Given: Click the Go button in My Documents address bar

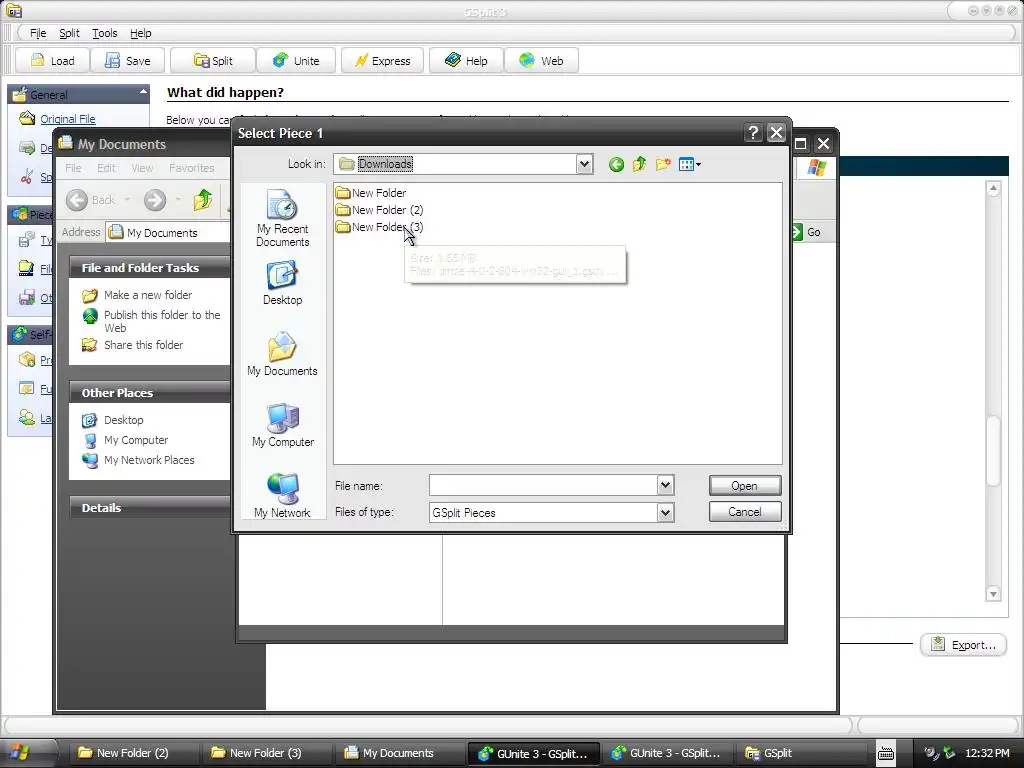Looking at the screenshot, I should click(x=805, y=232).
